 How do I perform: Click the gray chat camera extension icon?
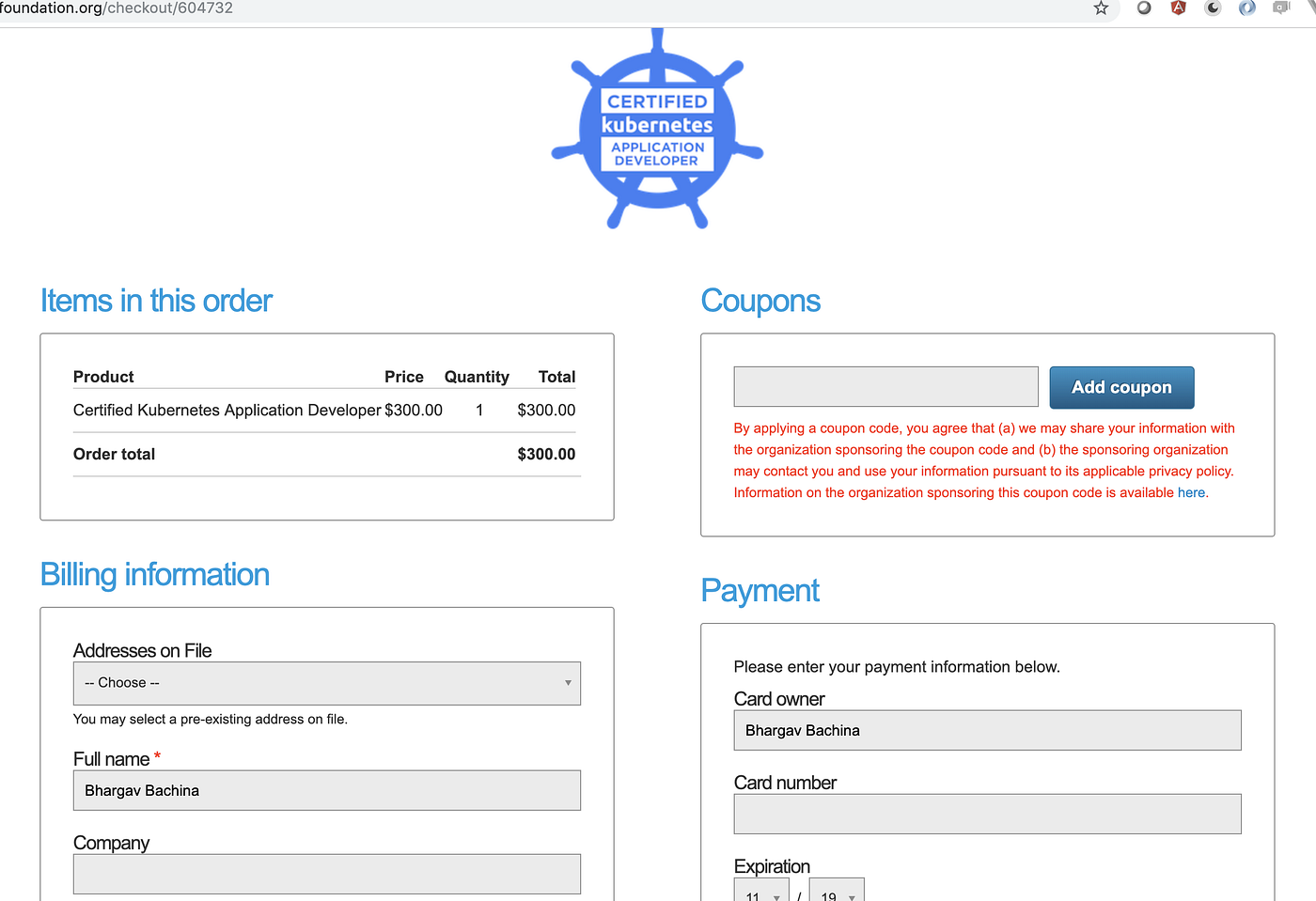tap(1281, 8)
